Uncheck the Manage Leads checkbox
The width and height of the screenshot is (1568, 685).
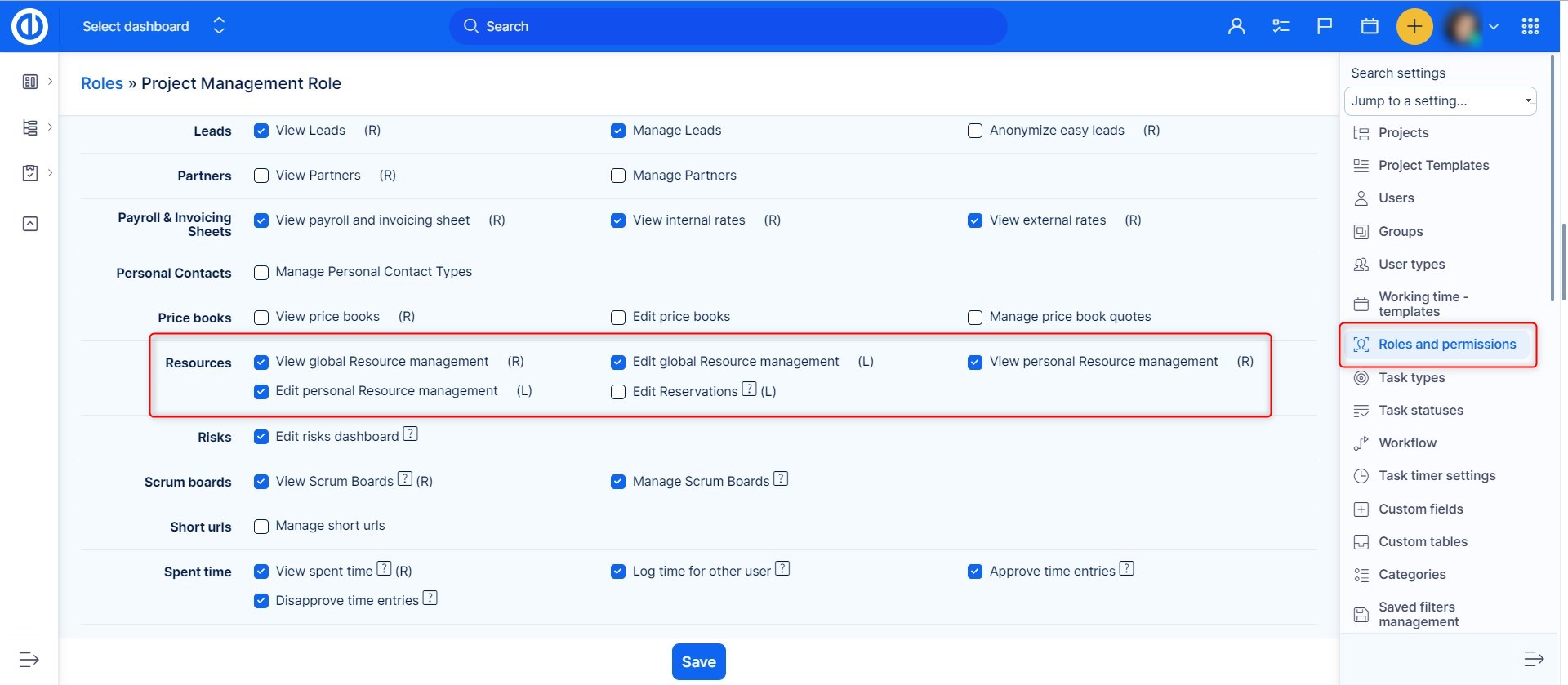click(618, 131)
